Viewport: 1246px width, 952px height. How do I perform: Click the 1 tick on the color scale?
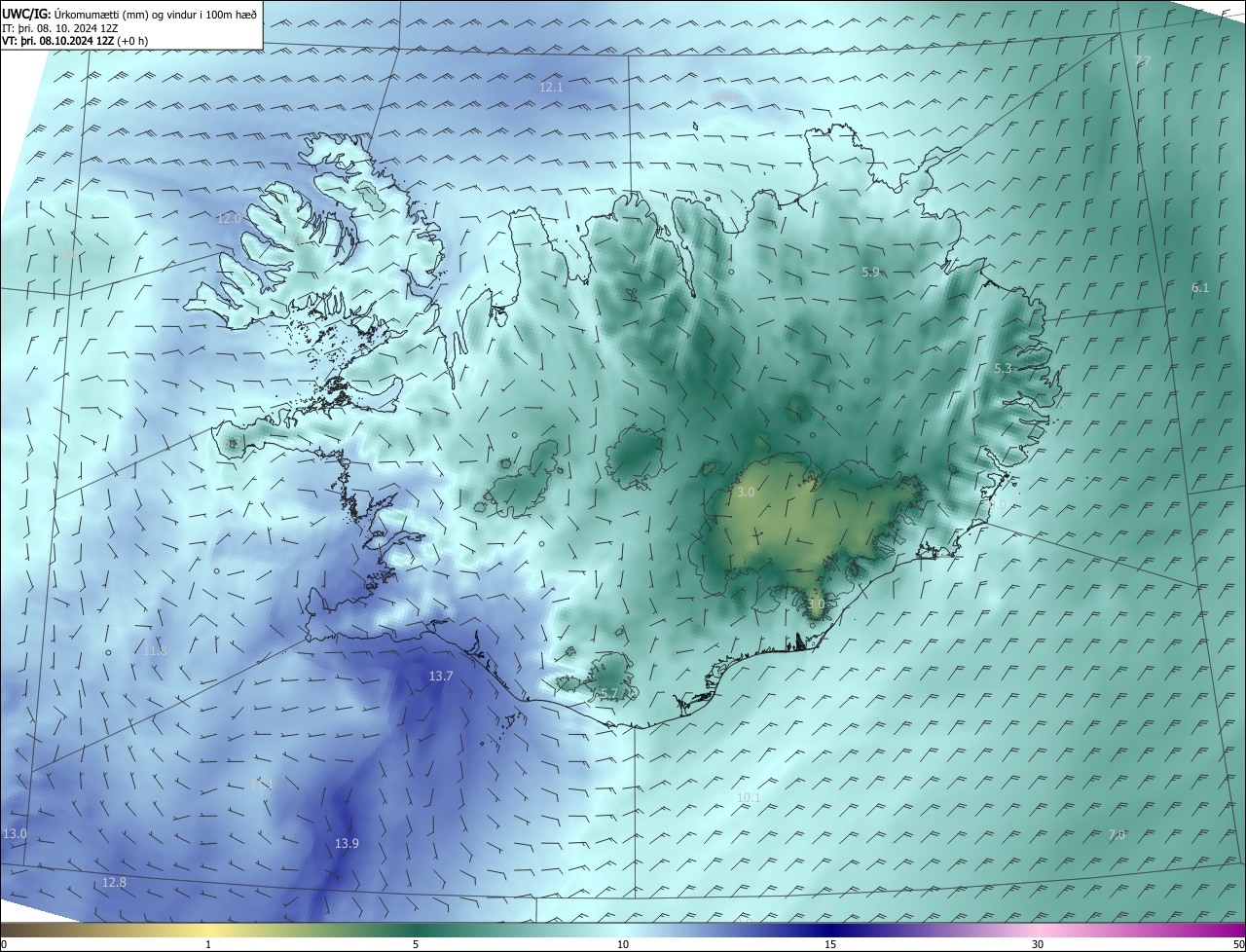(208, 945)
